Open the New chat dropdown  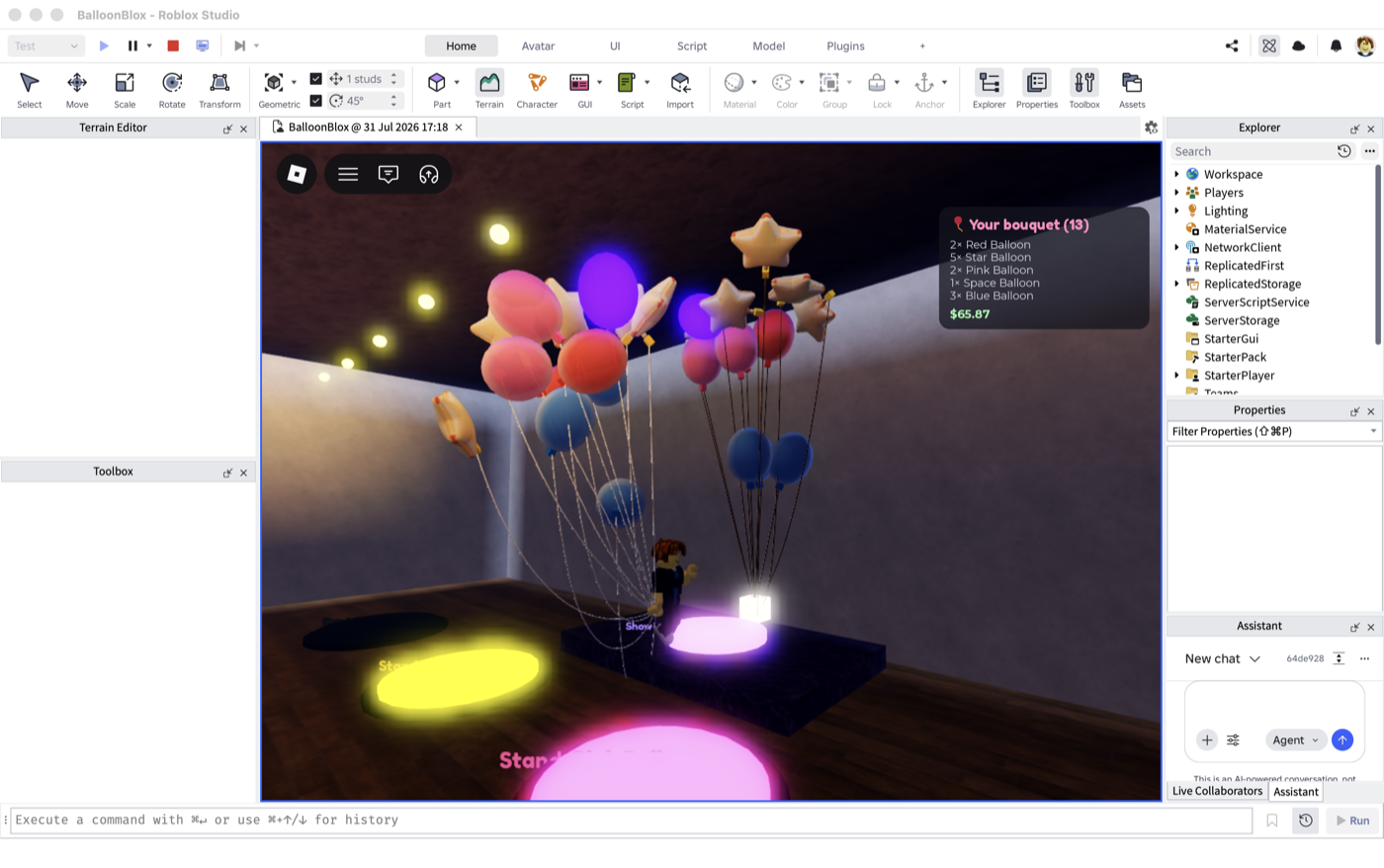coord(1223,658)
